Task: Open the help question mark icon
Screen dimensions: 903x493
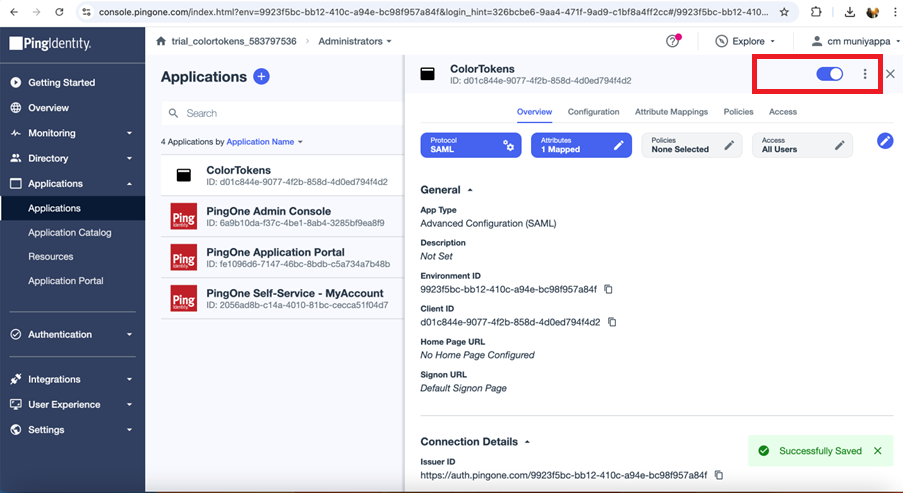Action: 673,41
